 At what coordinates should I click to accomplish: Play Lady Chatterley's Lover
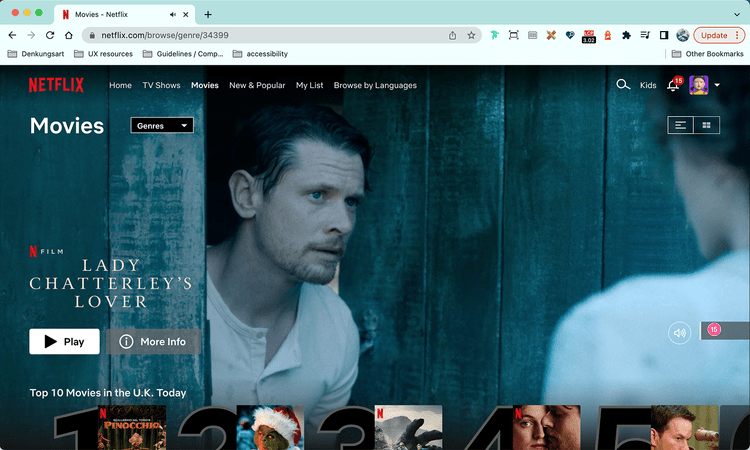click(65, 341)
